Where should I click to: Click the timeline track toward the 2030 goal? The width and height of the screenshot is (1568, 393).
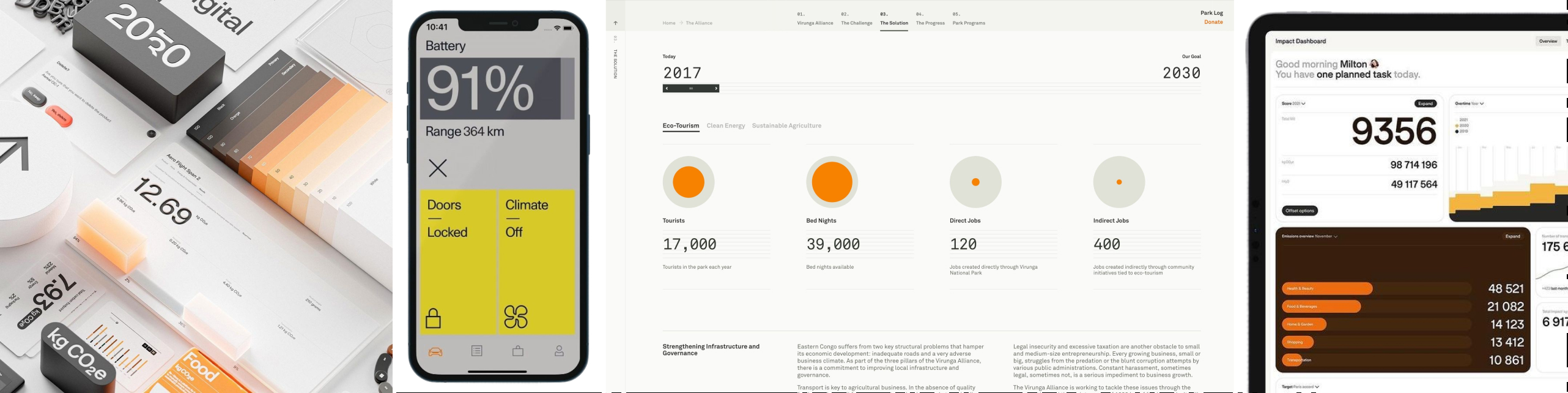[960, 89]
